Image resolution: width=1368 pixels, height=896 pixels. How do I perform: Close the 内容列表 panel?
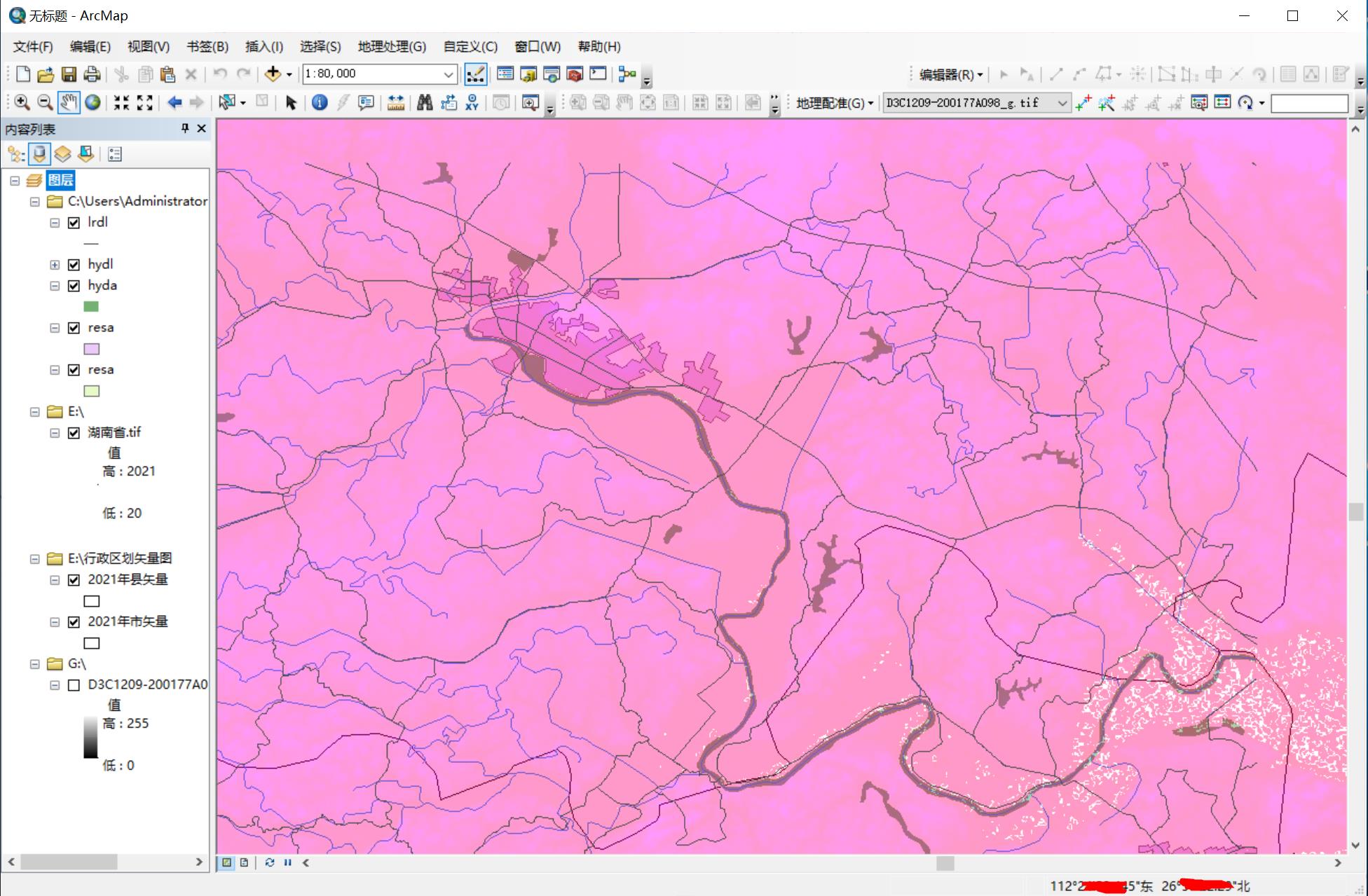pos(202,128)
